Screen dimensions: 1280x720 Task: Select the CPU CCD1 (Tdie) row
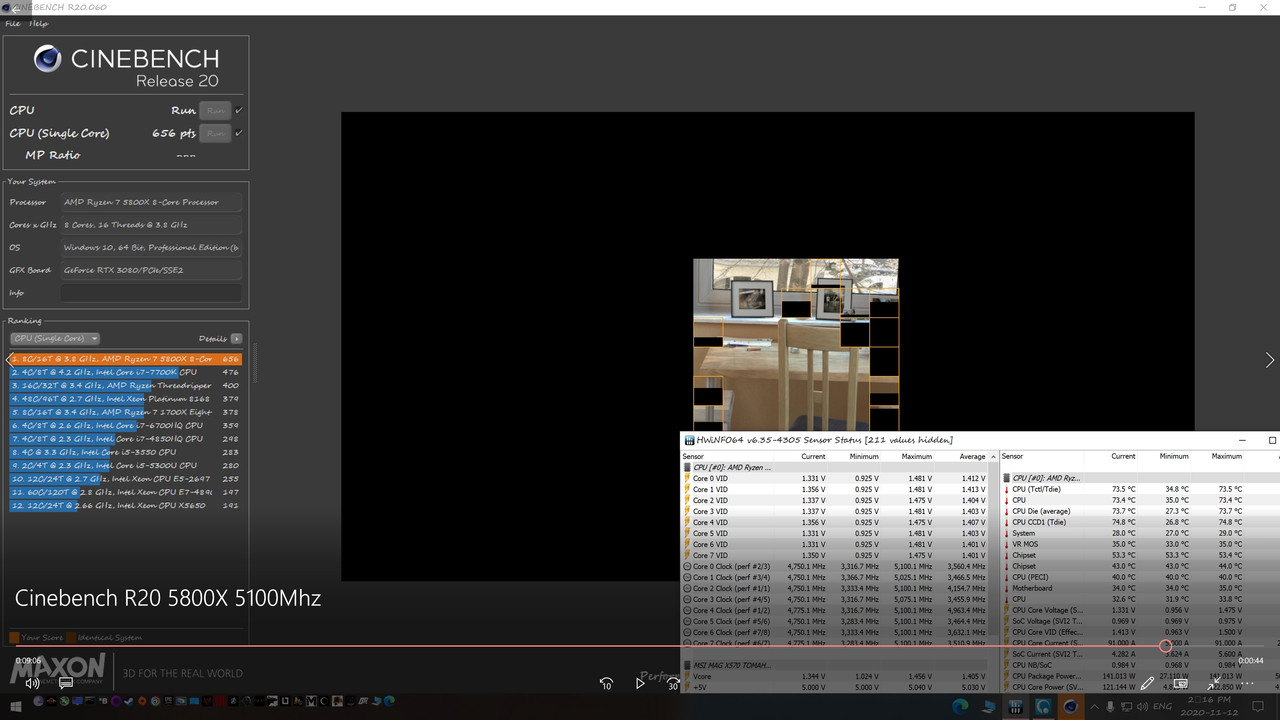tap(1138, 522)
